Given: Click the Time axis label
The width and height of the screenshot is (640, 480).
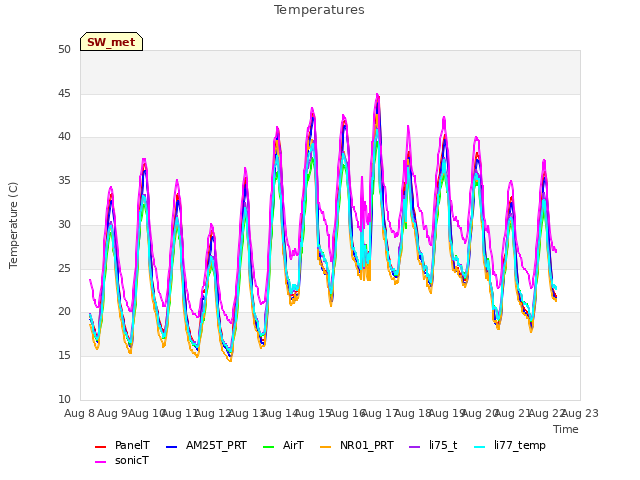Looking at the screenshot, I should tap(566, 429).
